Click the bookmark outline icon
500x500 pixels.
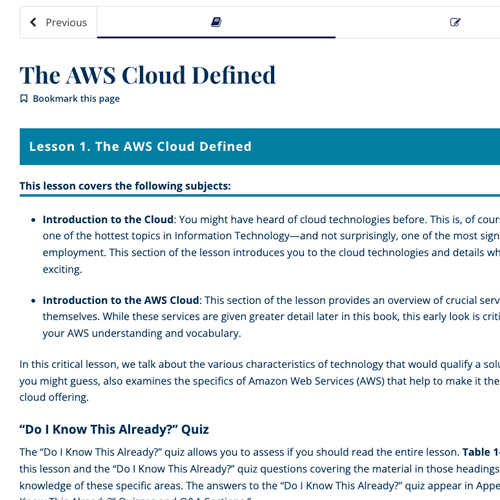pyautogui.click(x=24, y=99)
